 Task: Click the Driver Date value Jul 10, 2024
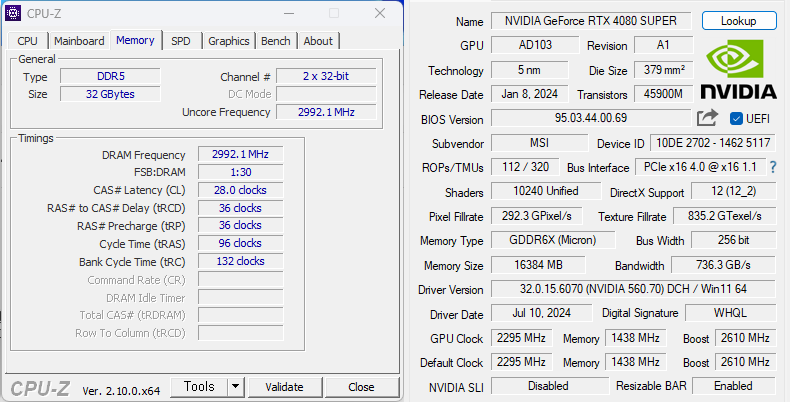click(542, 313)
